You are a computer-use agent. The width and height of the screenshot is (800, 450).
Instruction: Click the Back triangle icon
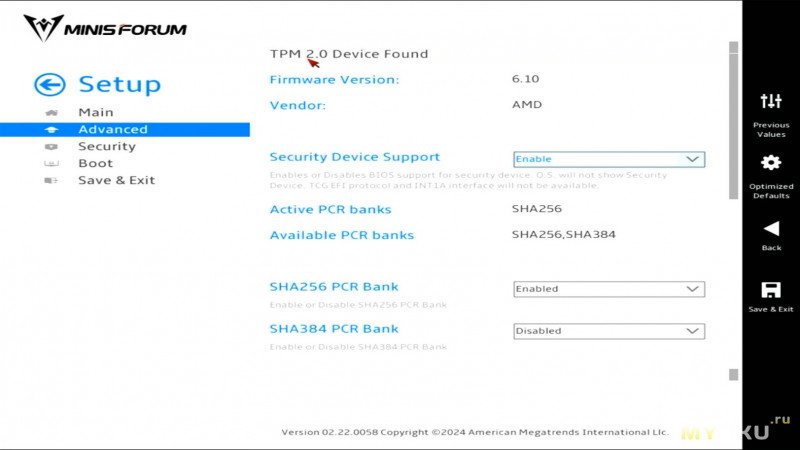point(771,229)
